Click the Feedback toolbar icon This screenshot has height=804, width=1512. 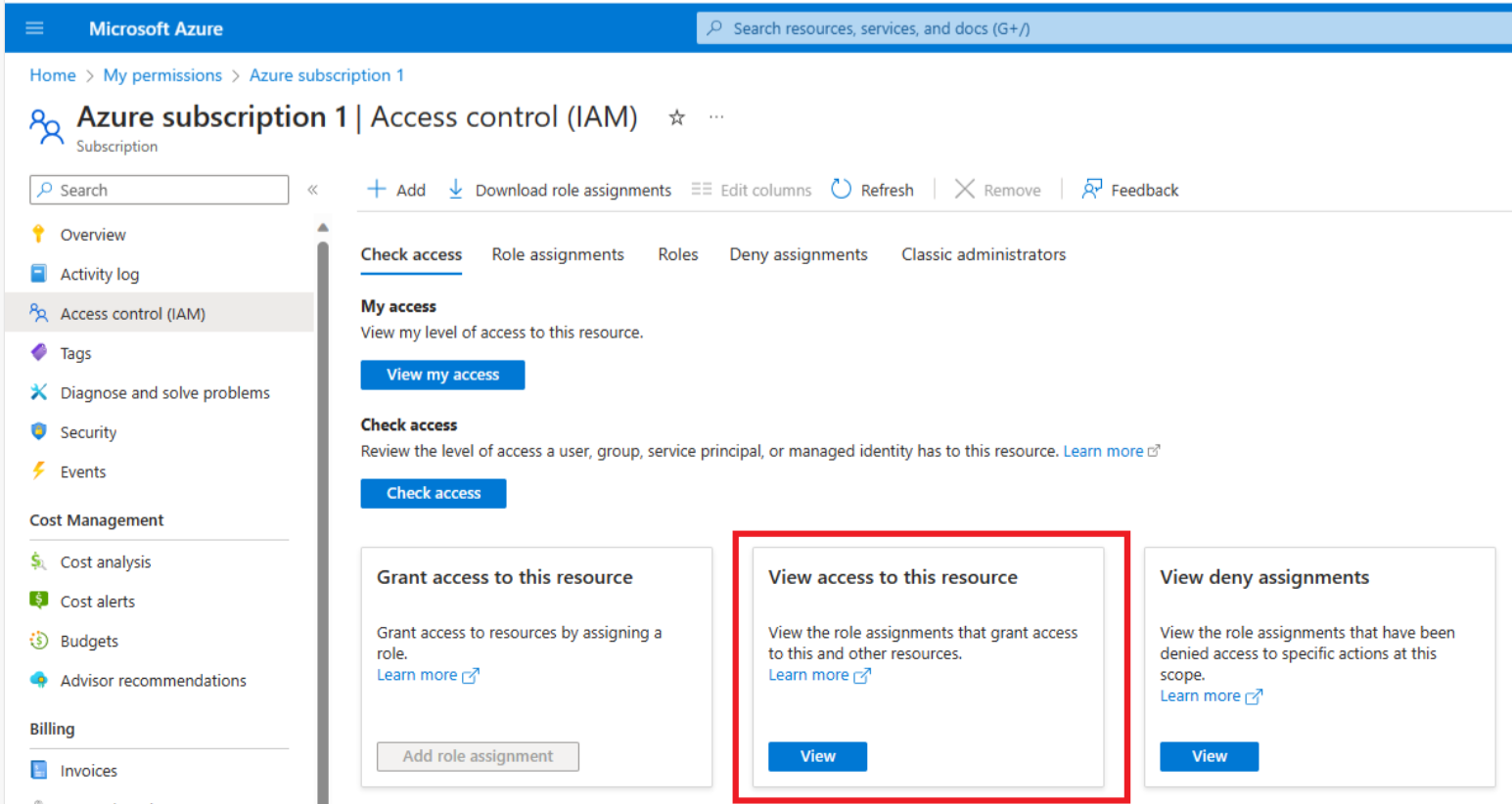tap(1091, 189)
